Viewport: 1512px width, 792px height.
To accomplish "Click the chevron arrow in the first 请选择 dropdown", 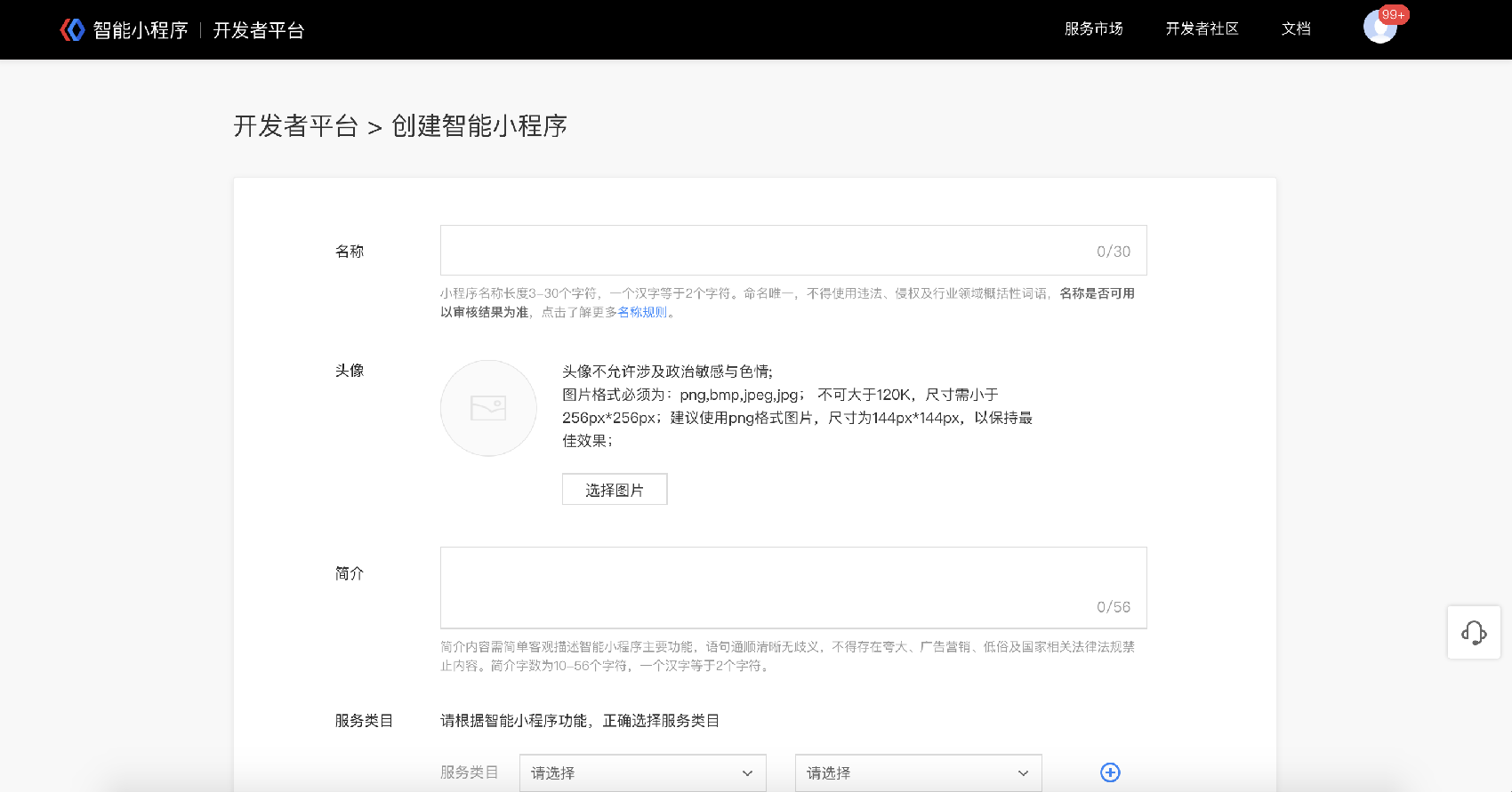I will pos(747,773).
